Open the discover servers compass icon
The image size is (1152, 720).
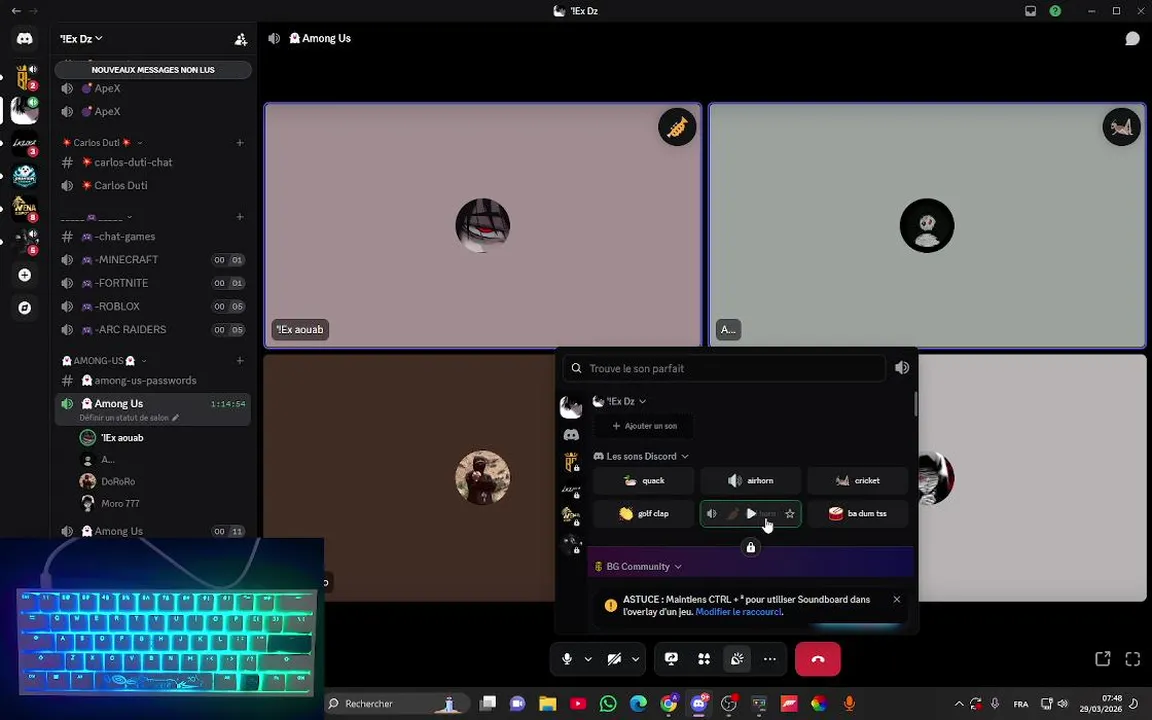tap(24, 307)
